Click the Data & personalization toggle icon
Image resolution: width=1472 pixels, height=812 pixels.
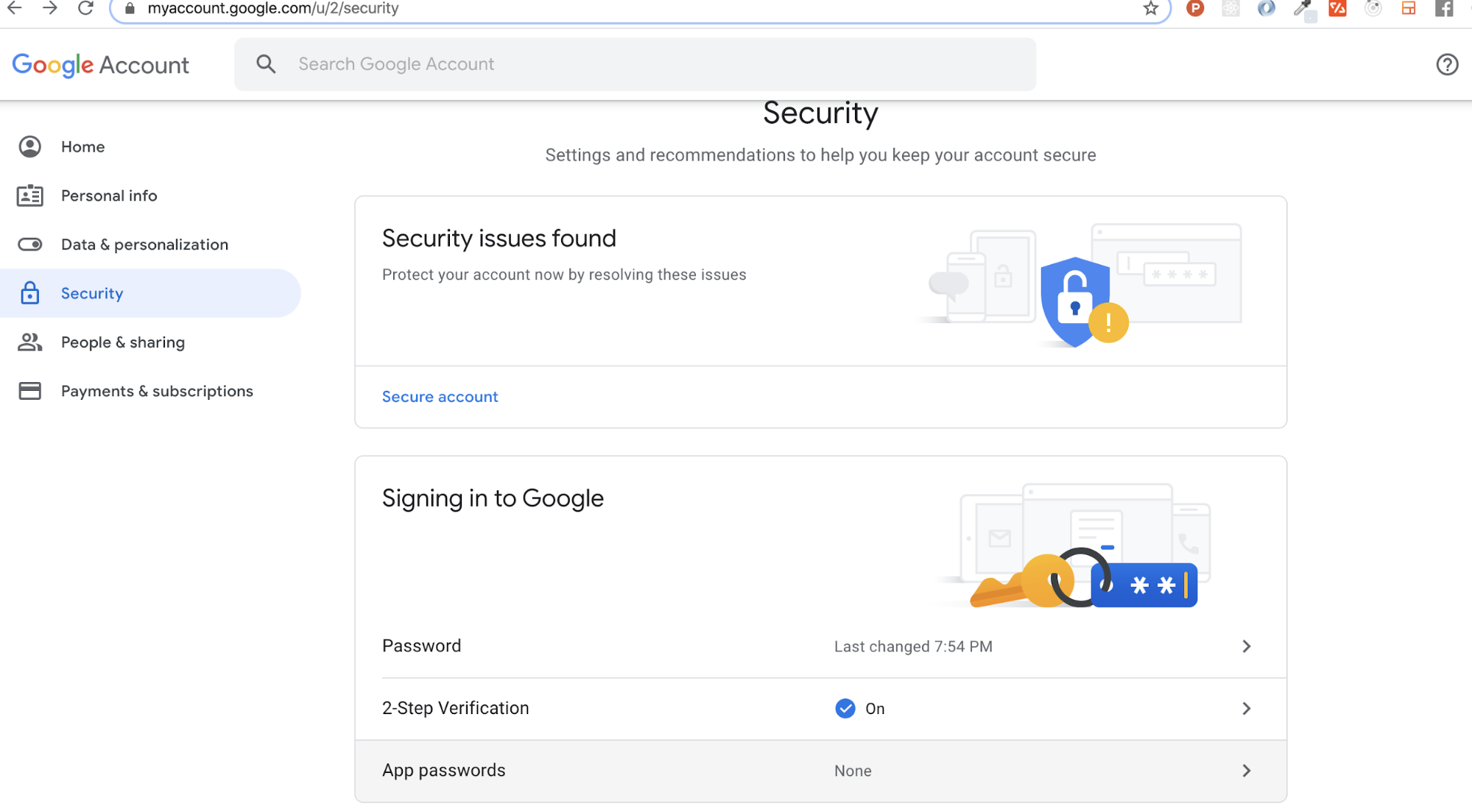29,244
